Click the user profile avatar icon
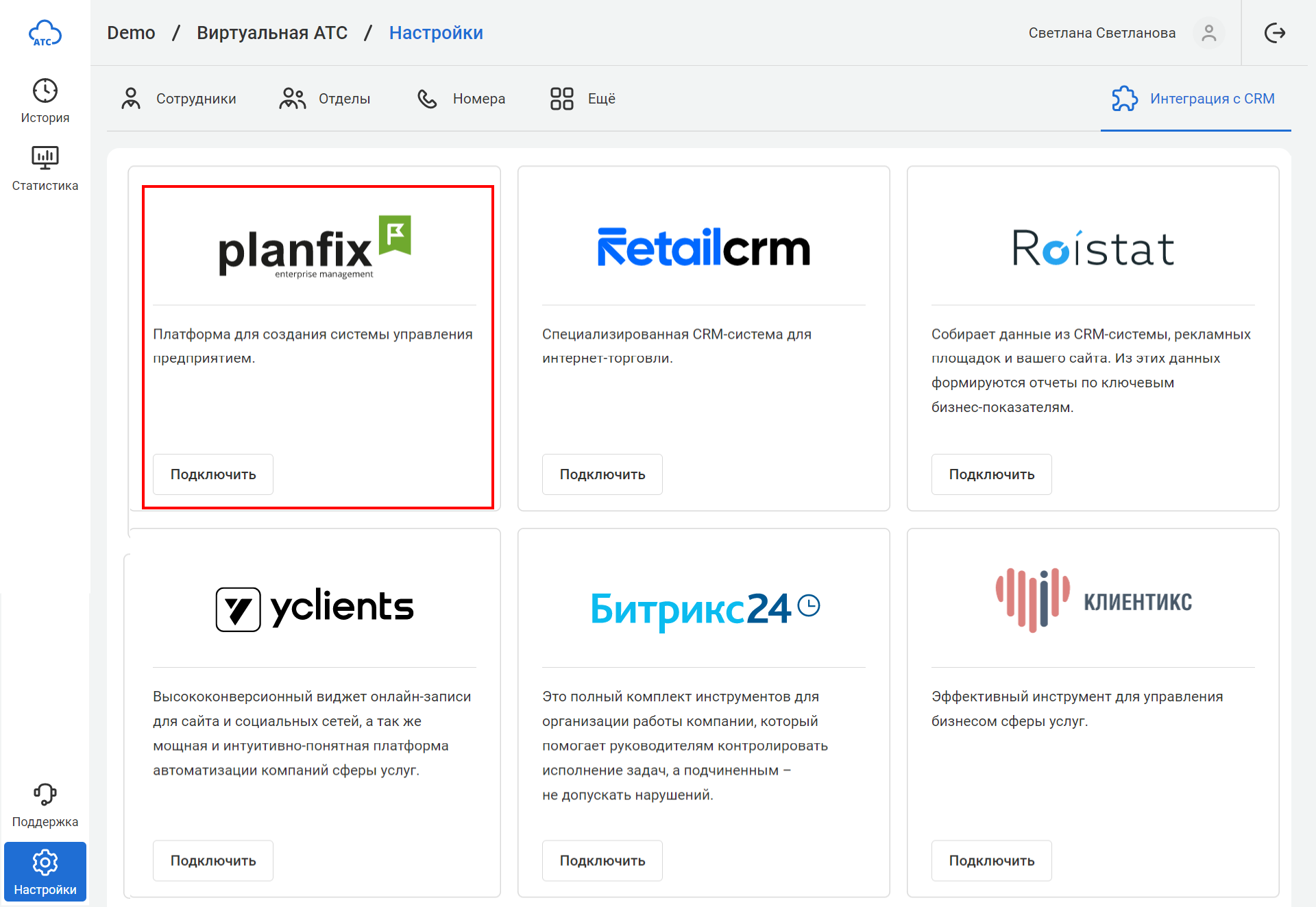1316x907 pixels. point(1208,33)
